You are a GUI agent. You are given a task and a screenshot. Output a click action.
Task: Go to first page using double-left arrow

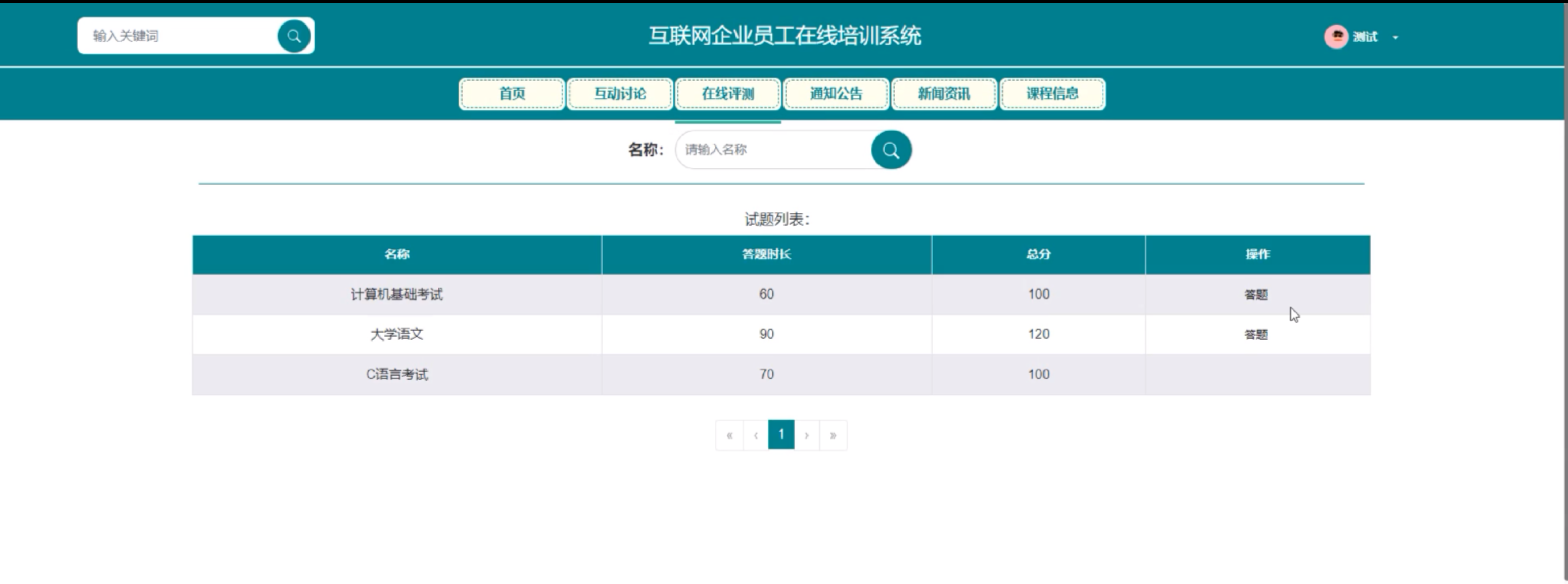[x=729, y=435]
